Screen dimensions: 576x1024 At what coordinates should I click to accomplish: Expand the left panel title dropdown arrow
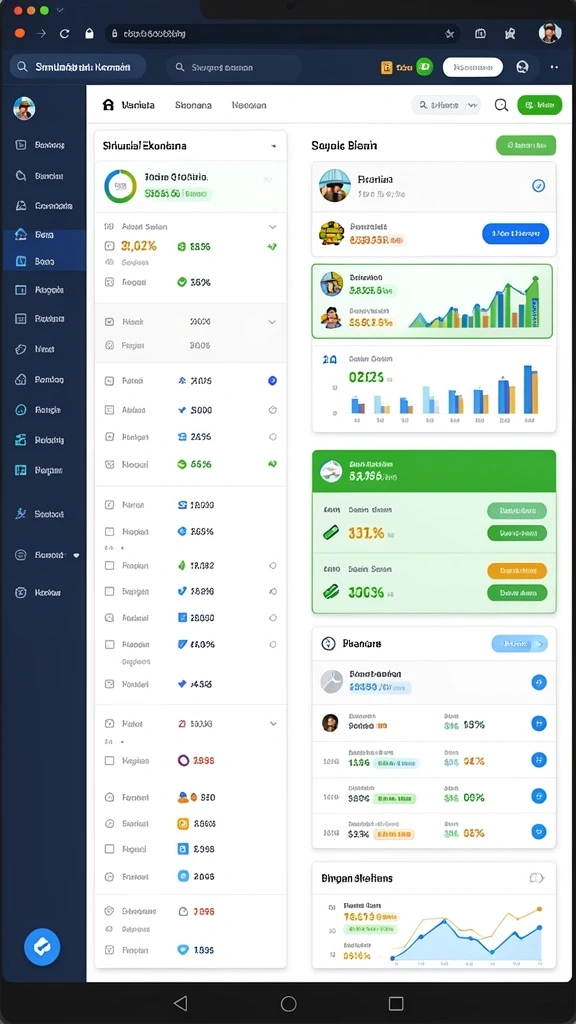pyautogui.click(x=274, y=146)
